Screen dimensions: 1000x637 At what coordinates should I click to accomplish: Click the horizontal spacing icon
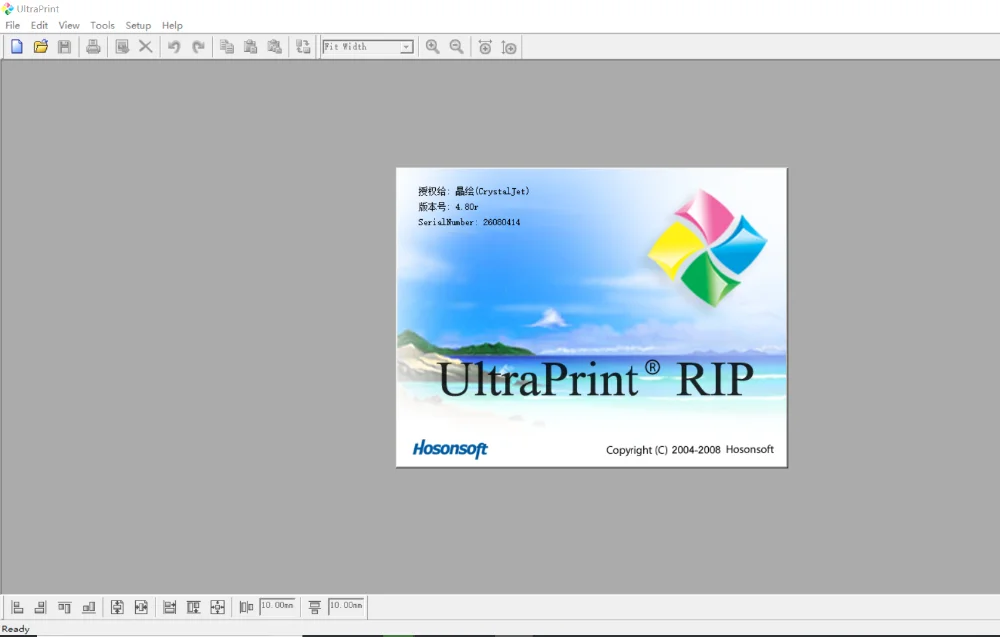[246, 607]
